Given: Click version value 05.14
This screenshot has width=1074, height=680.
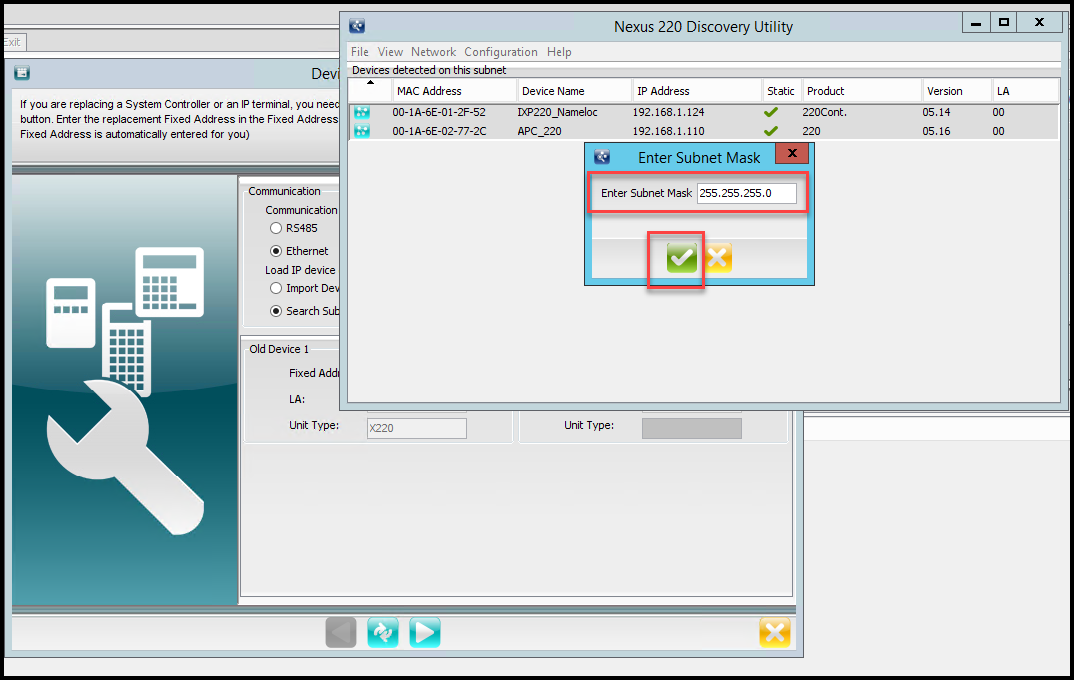Looking at the screenshot, I should (936, 112).
